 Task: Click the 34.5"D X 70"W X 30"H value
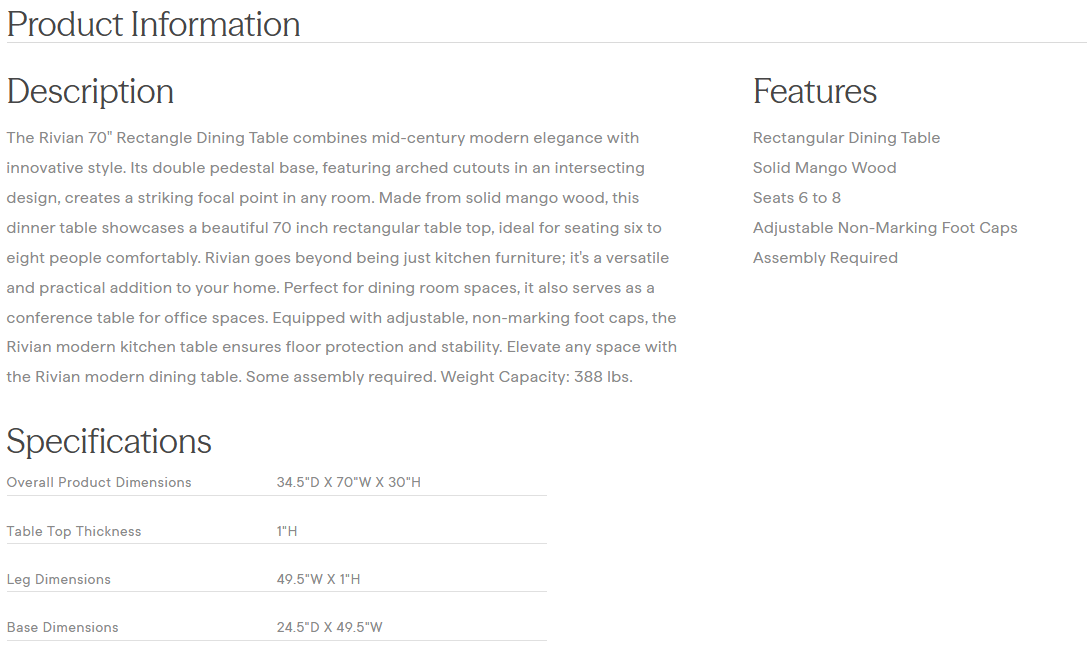click(348, 482)
